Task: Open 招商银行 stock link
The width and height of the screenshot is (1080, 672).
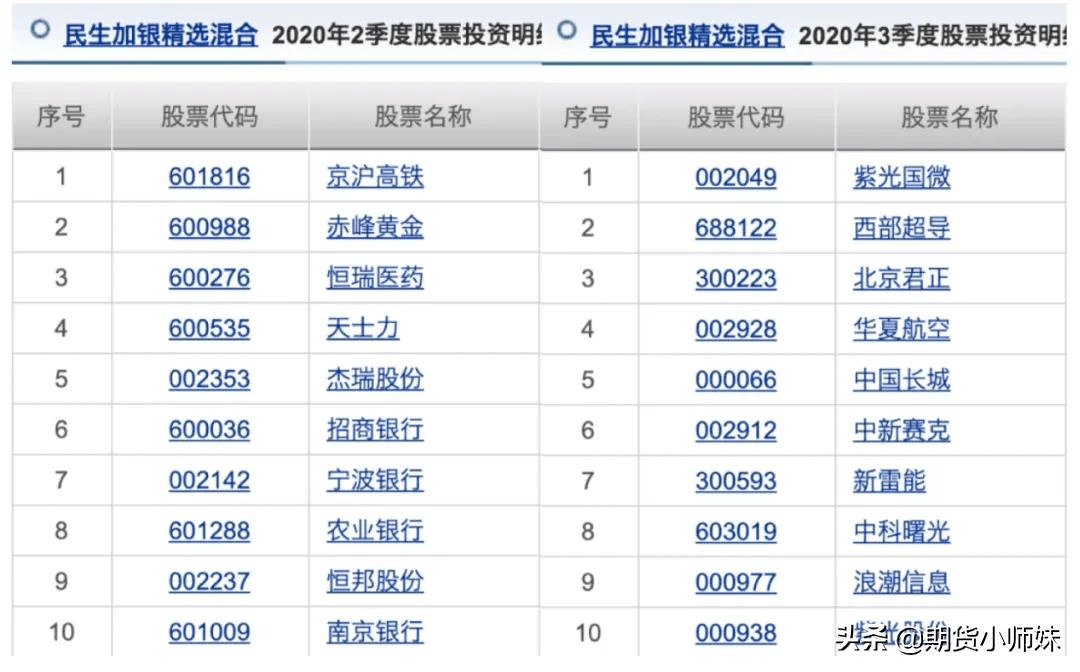Action: pos(375,430)
